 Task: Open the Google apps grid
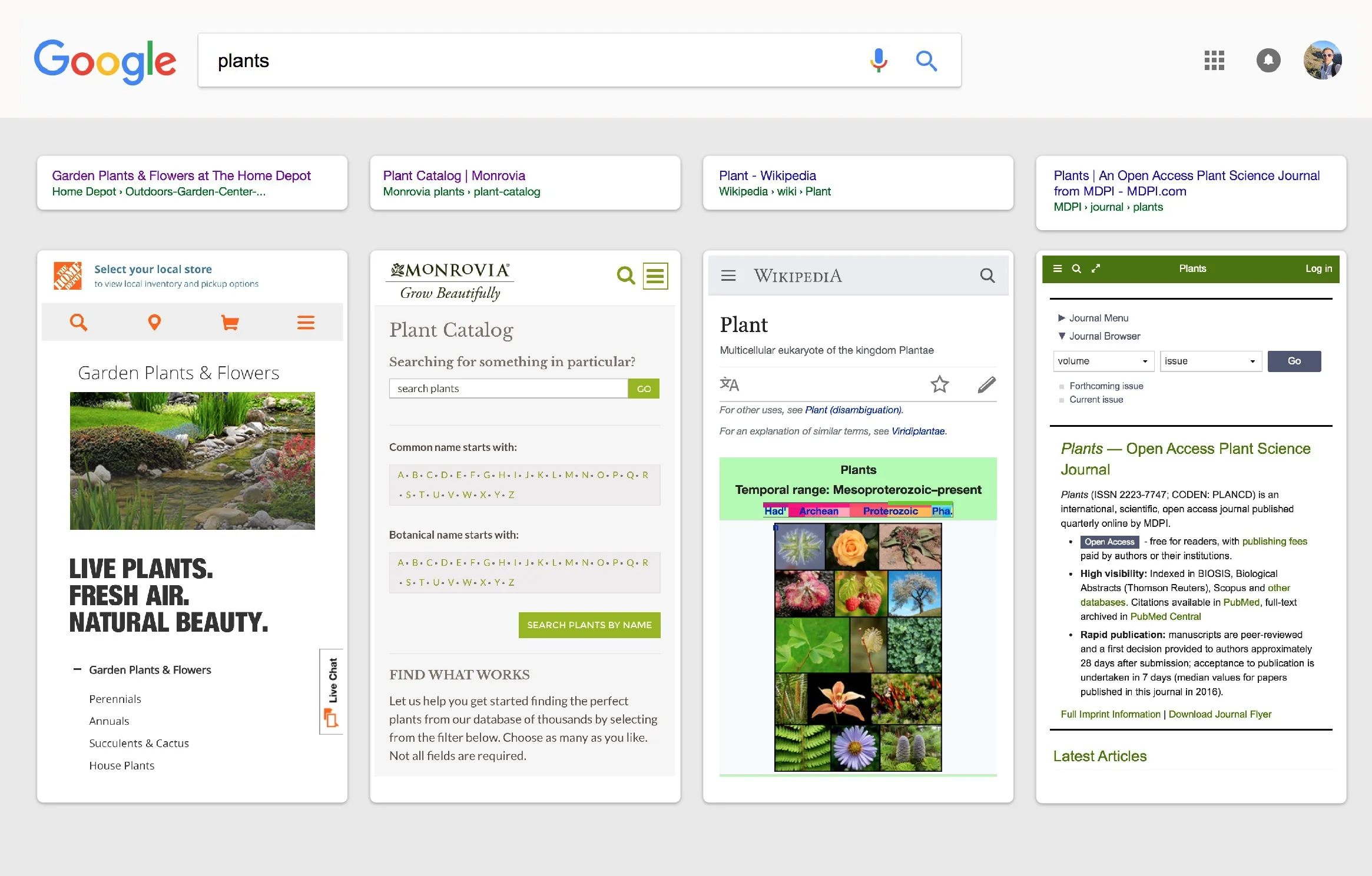coord(1214,60)
